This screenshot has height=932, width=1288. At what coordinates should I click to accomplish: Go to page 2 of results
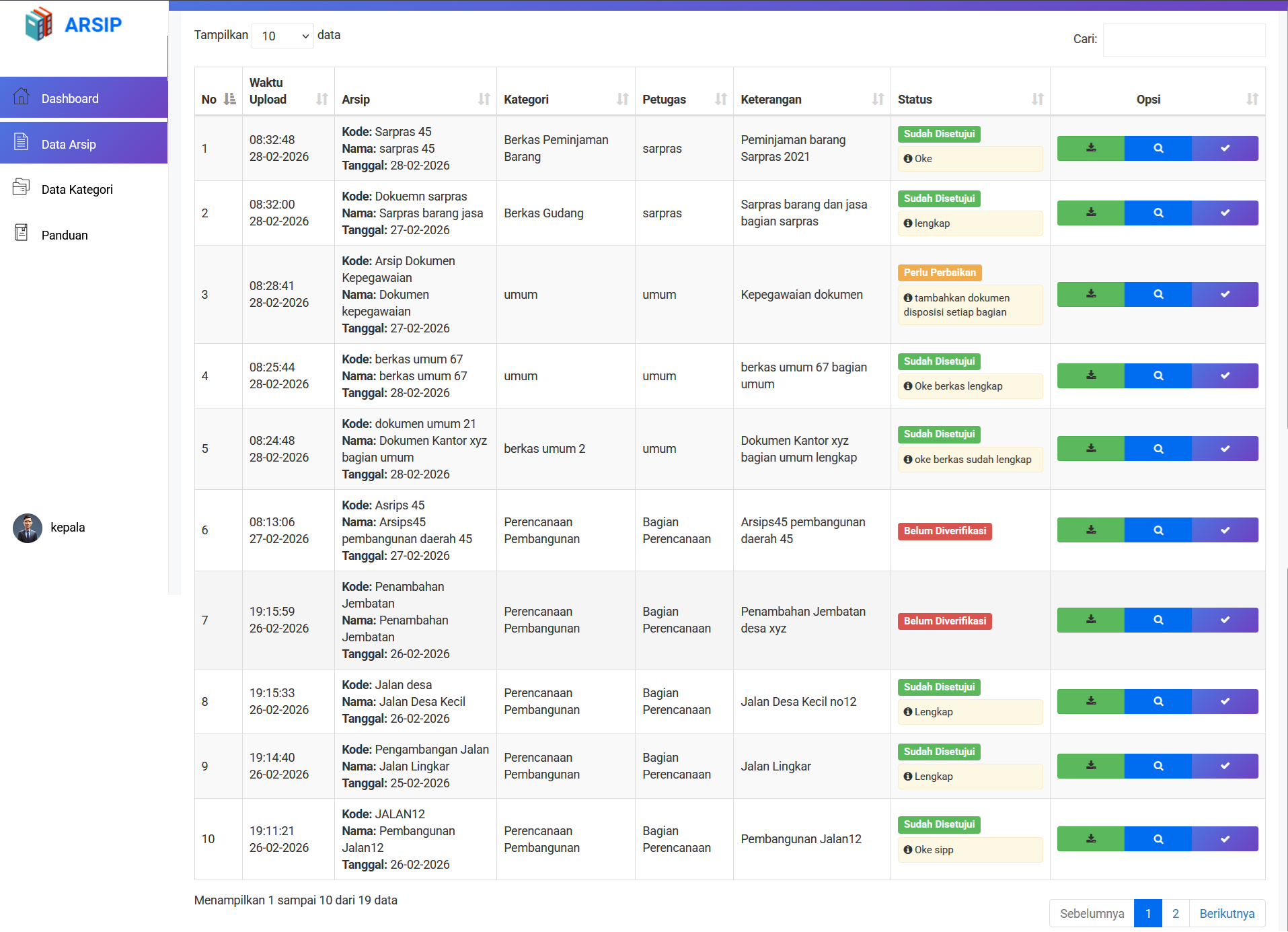[1176, 913]
